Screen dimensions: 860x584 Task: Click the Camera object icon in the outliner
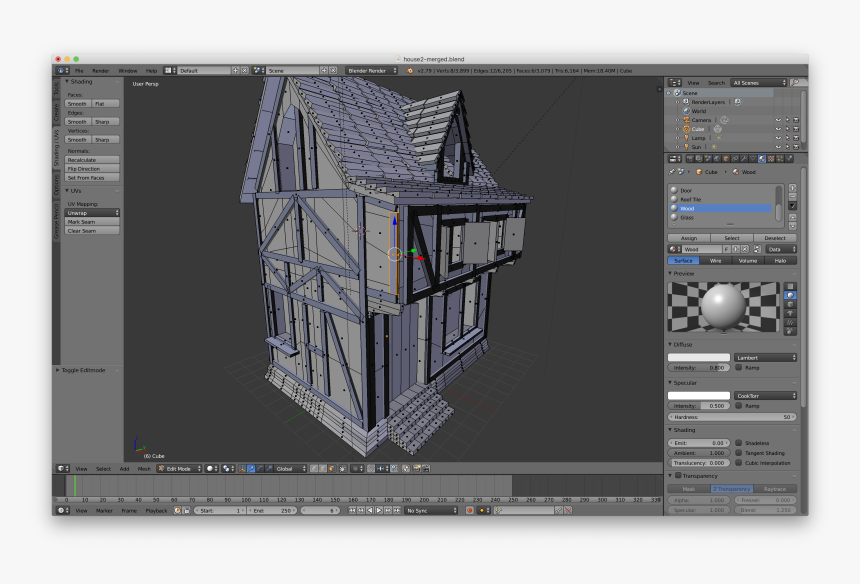[687, 119]
